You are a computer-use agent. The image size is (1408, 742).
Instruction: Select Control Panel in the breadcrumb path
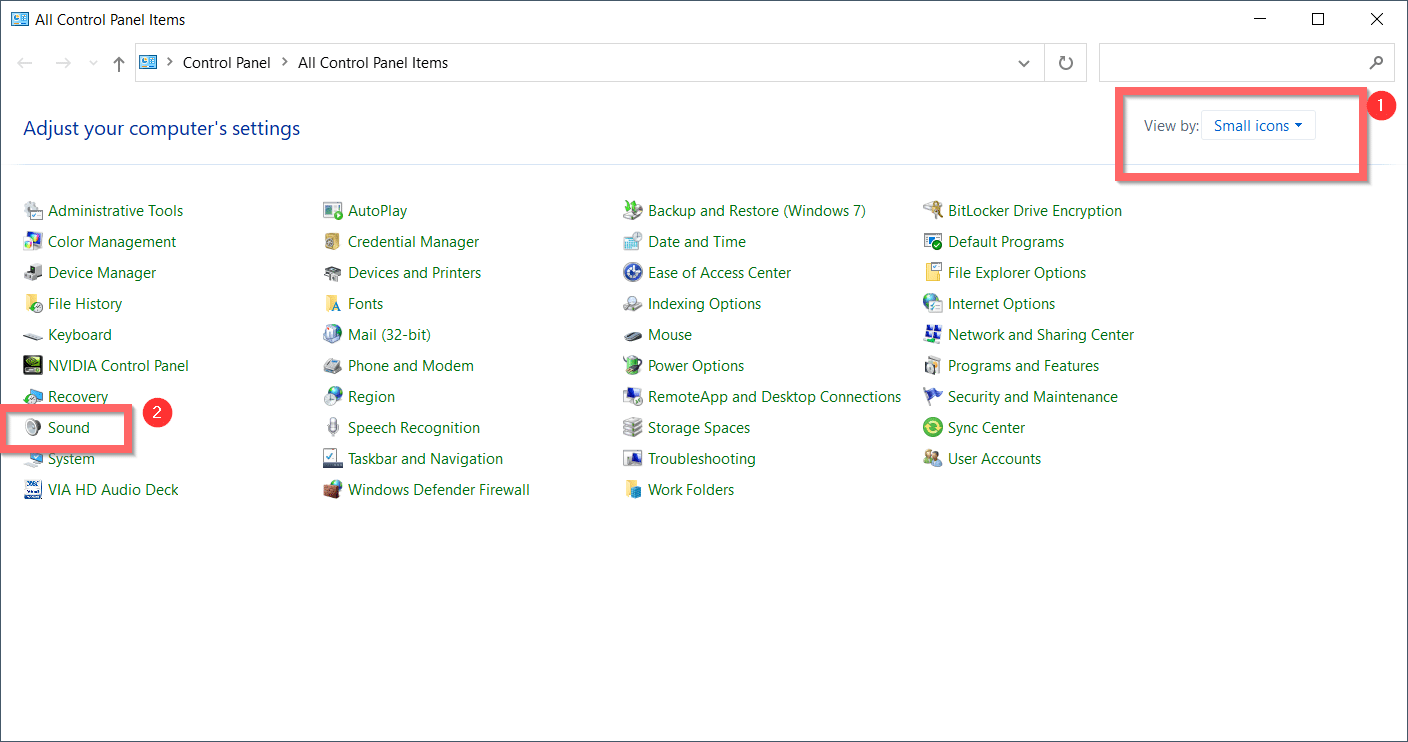(227, 63)
